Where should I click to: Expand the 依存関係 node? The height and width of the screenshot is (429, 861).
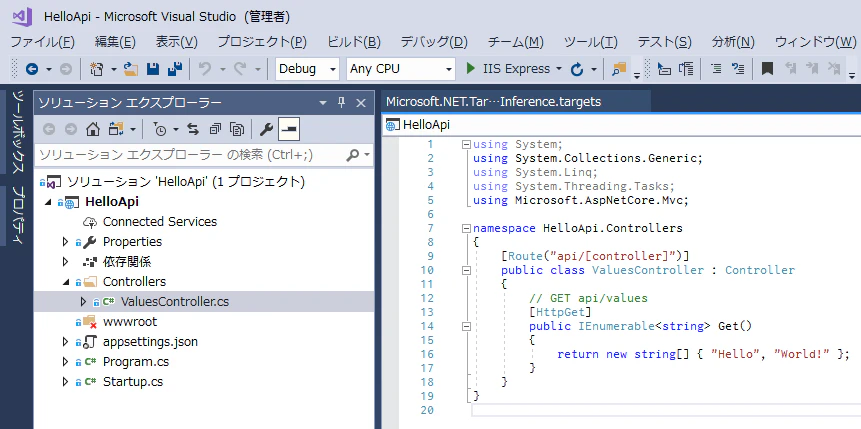pyautogui.click(x=65, y=261)
